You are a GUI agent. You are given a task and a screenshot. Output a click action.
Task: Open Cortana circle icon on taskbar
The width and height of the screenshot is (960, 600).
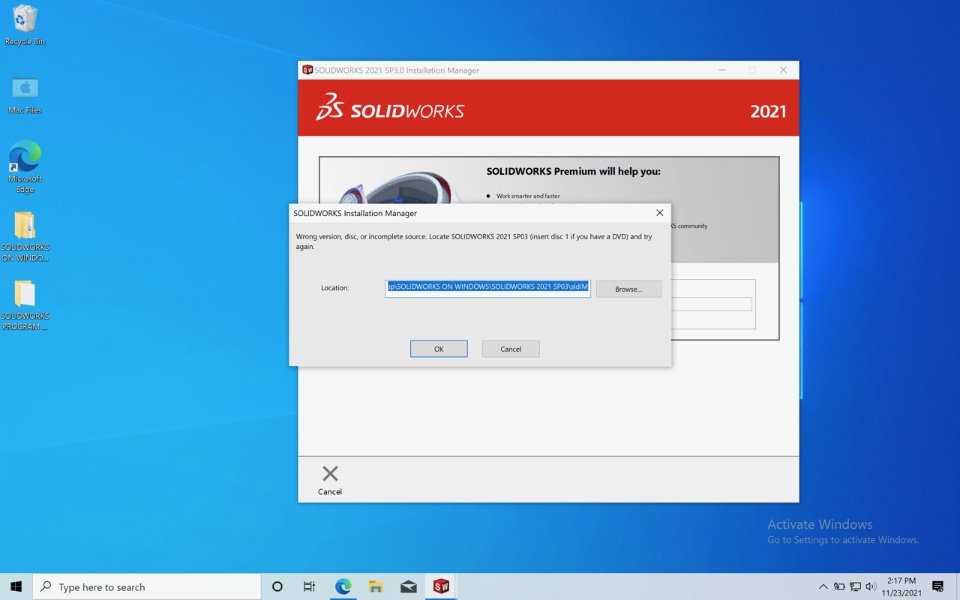tap(277, 587)
